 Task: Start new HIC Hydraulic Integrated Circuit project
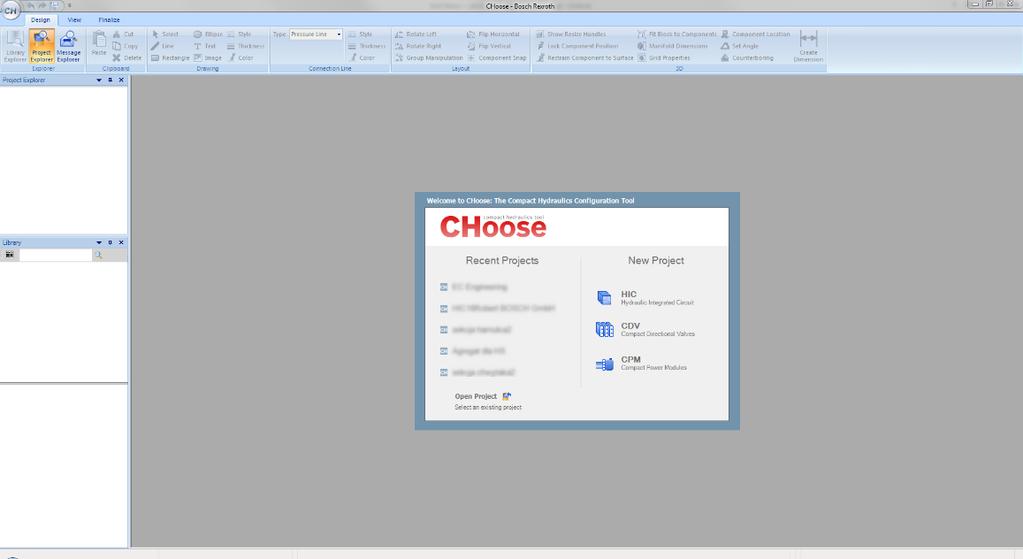(x=645, y=298)
